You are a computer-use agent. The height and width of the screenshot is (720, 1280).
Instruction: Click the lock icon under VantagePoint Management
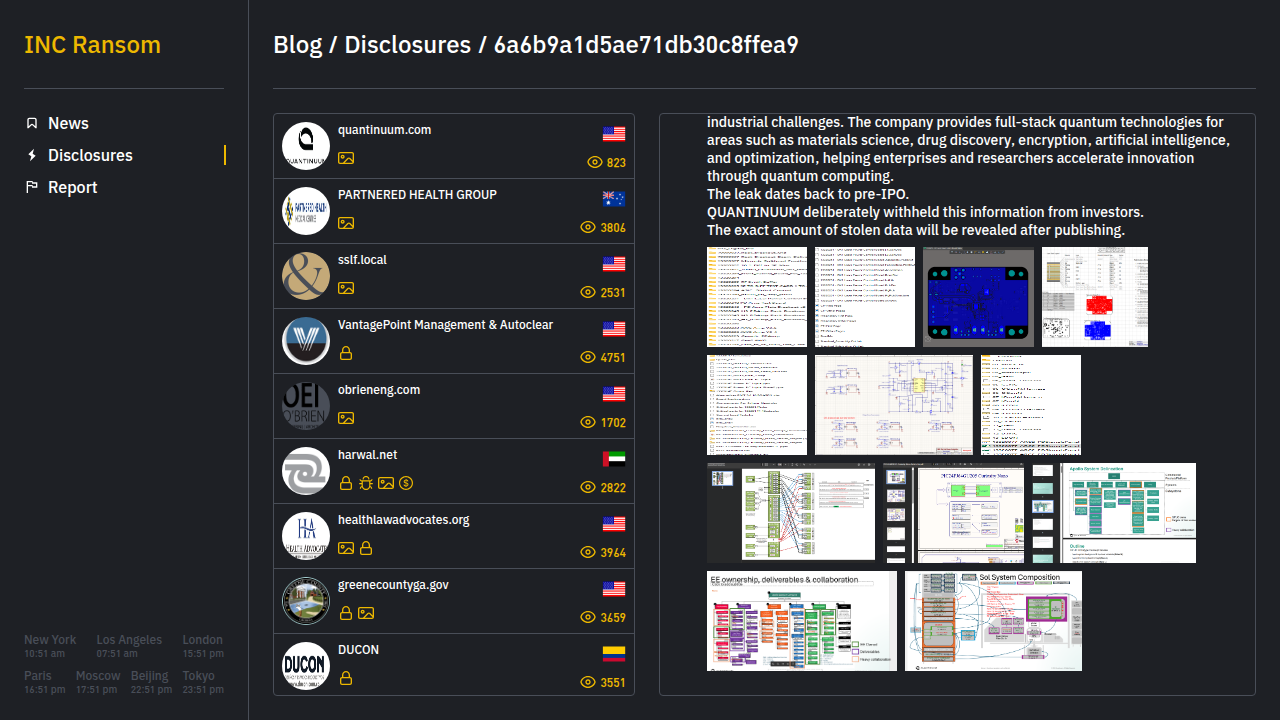[346, 353]
